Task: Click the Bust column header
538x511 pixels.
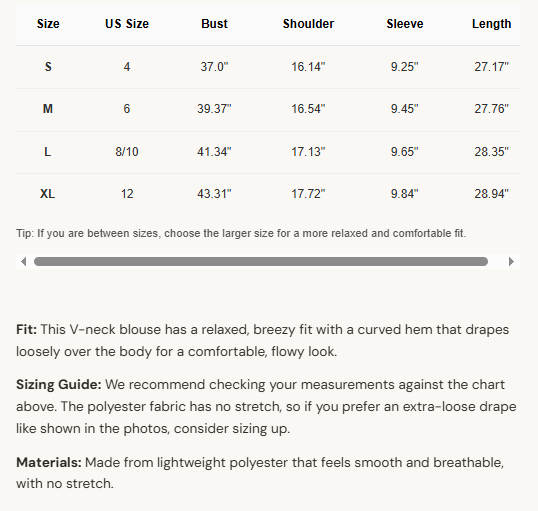Action: click(x=214, y=24)
